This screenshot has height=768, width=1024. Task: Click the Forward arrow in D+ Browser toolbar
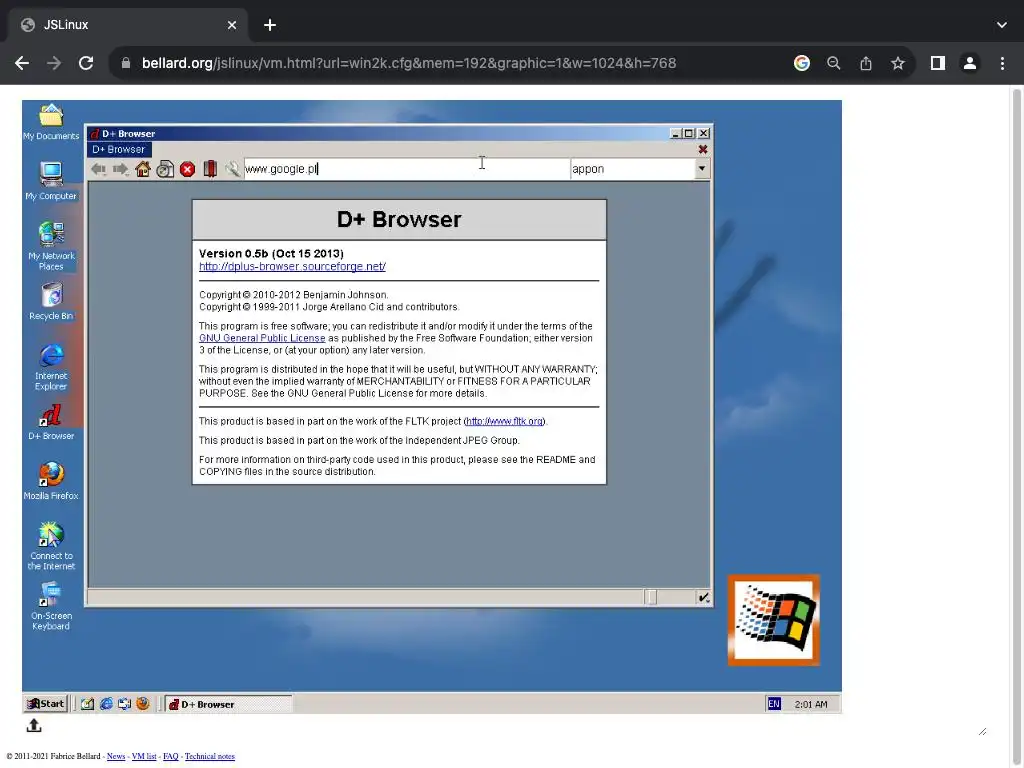pyautogui.click(x=120, y=169)
